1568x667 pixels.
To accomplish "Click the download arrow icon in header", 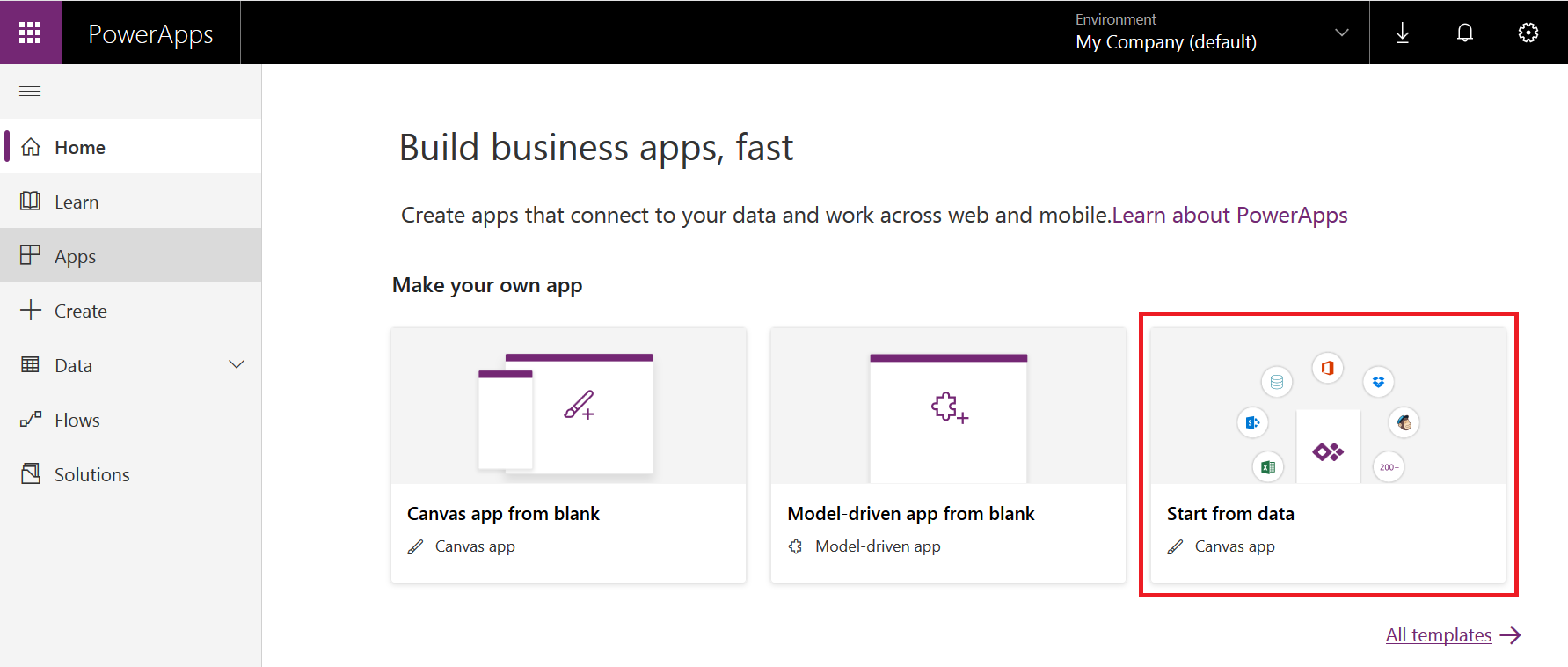I will pyautogui.click(x=1402, y=33).
